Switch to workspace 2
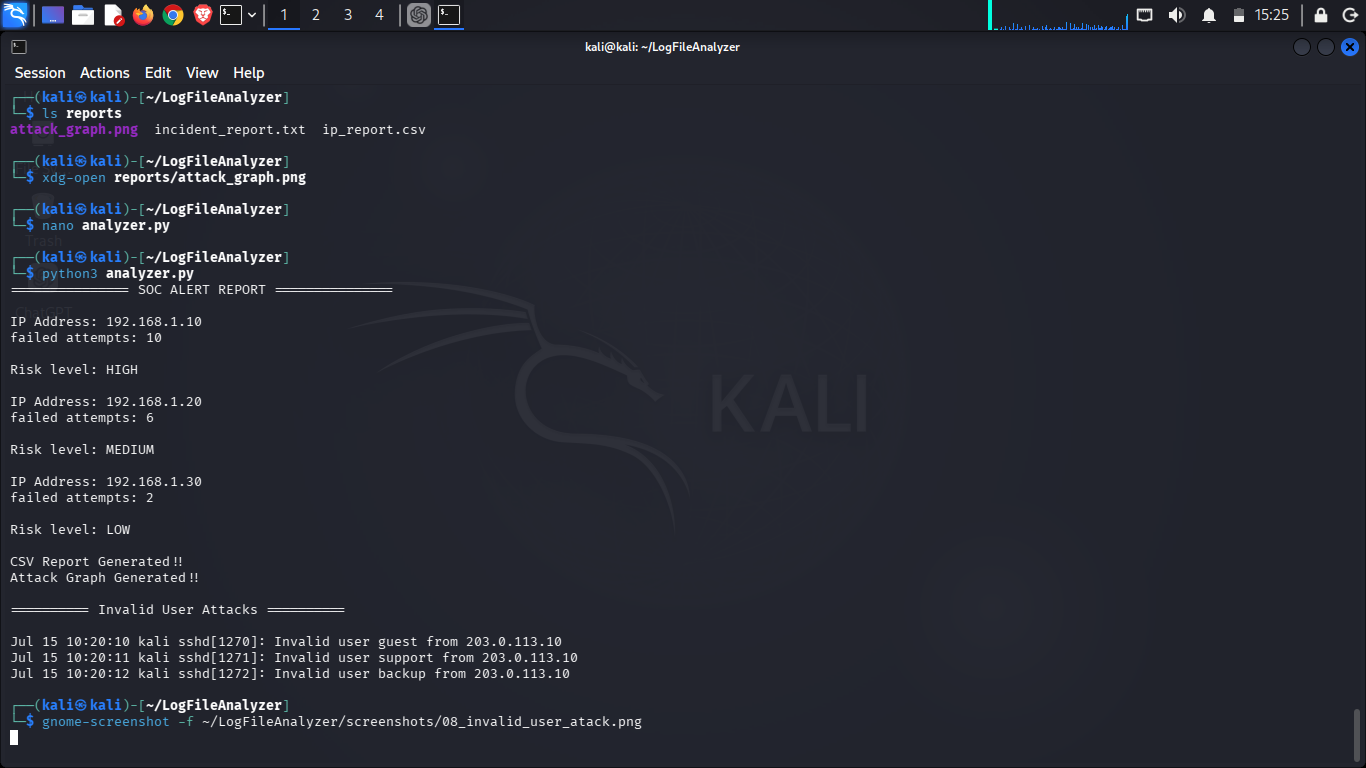Screen dimensions: 1366x768 [x=316, y=15]
